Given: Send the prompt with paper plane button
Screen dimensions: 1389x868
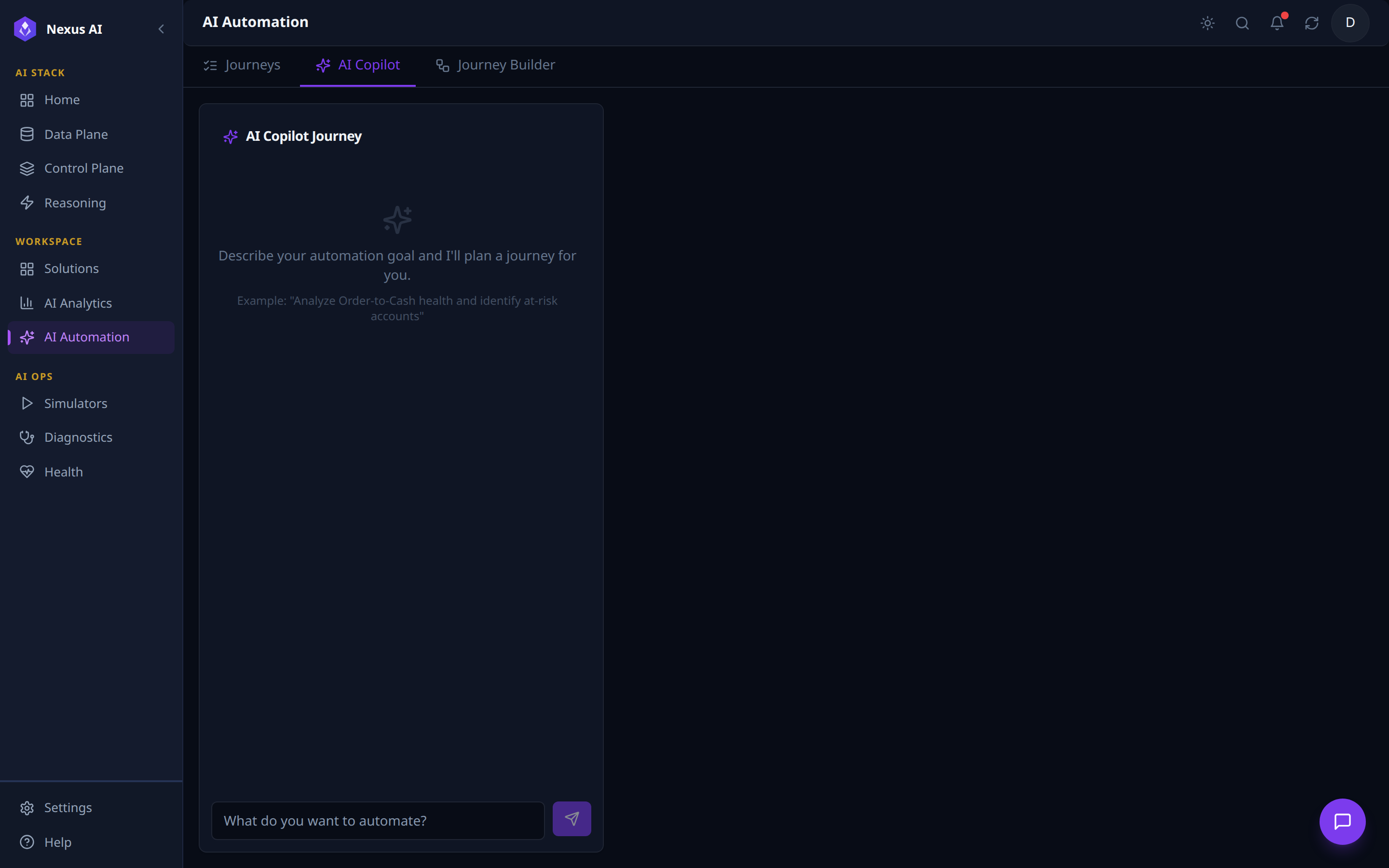Looking at the screenshot, I should [572, 819].
